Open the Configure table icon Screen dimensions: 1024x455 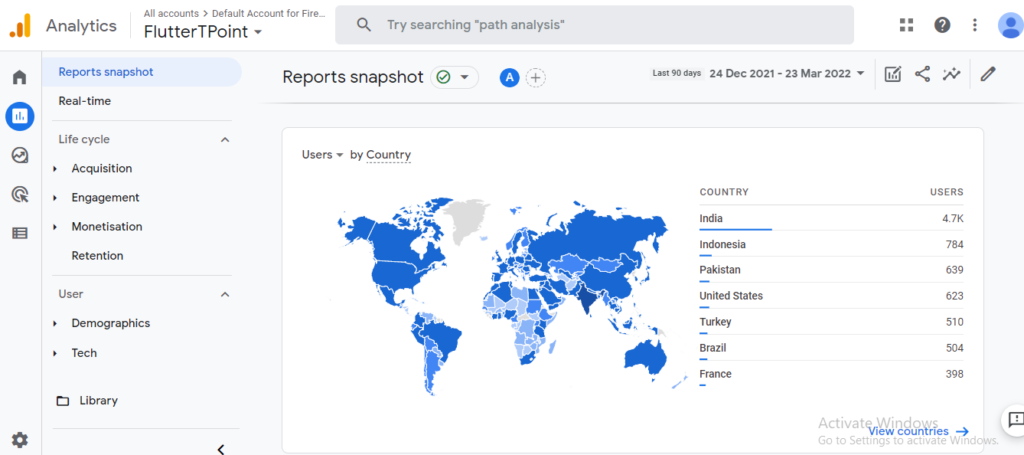tap(20, 233)
